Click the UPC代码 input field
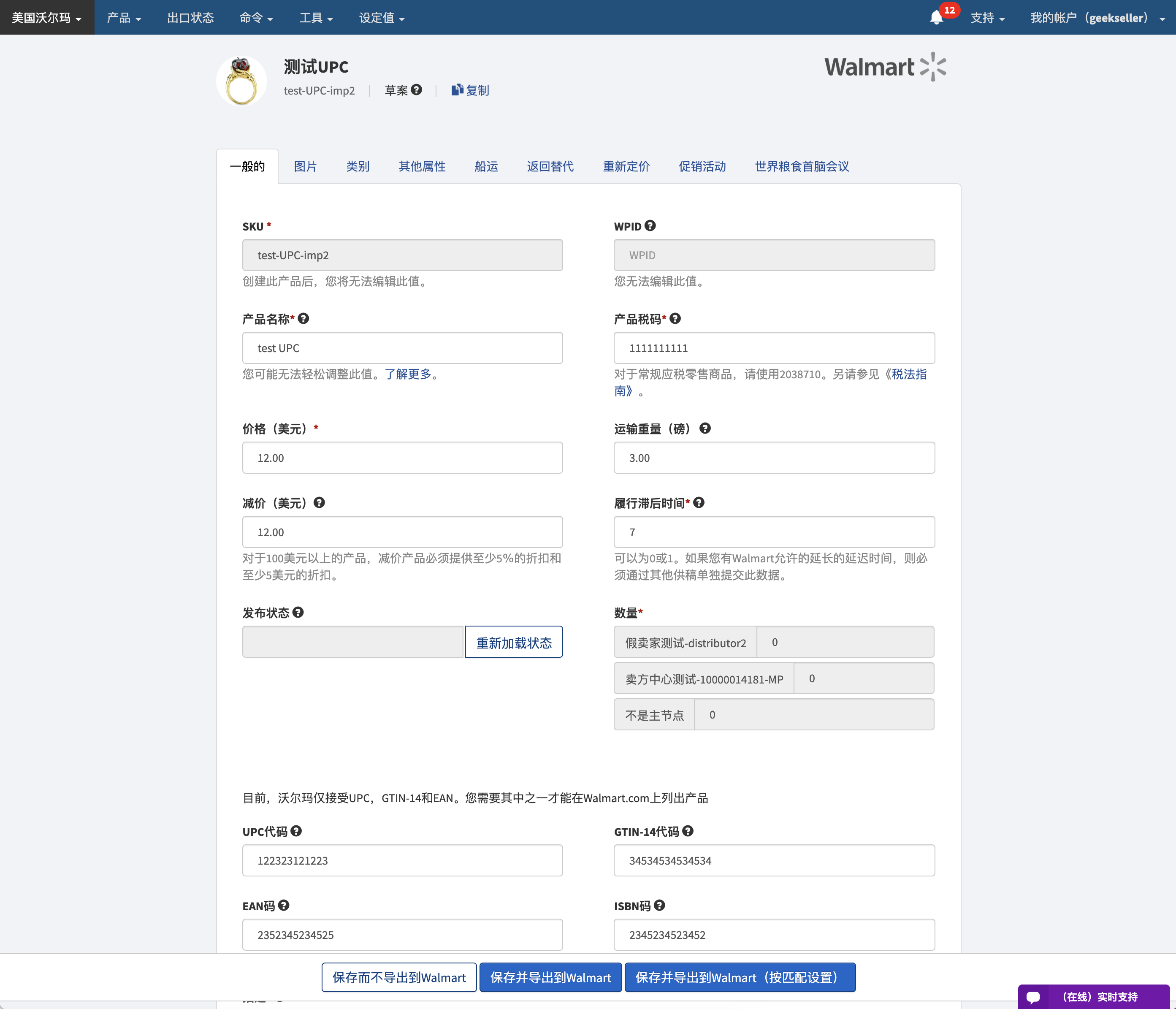1176x1009 pixels. (x=402, y=860)
